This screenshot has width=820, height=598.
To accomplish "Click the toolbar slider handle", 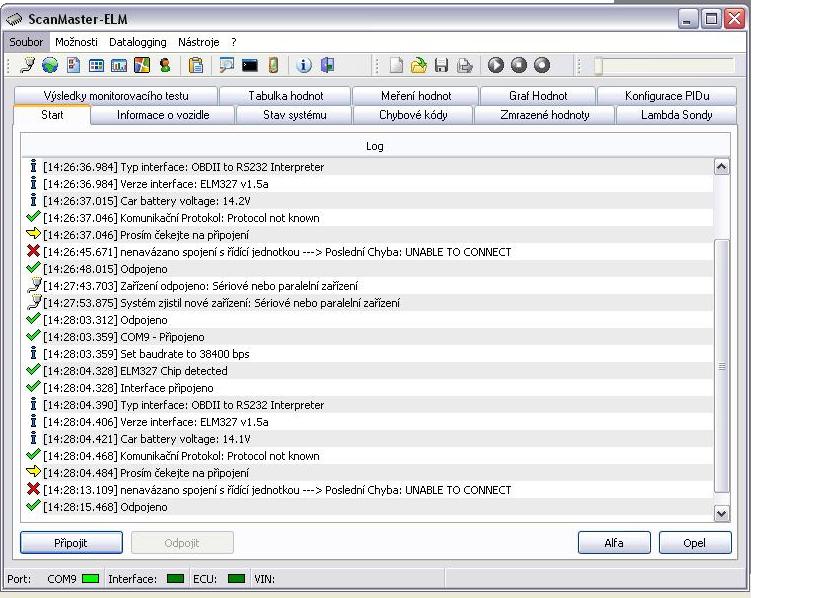I will [598, 66].
